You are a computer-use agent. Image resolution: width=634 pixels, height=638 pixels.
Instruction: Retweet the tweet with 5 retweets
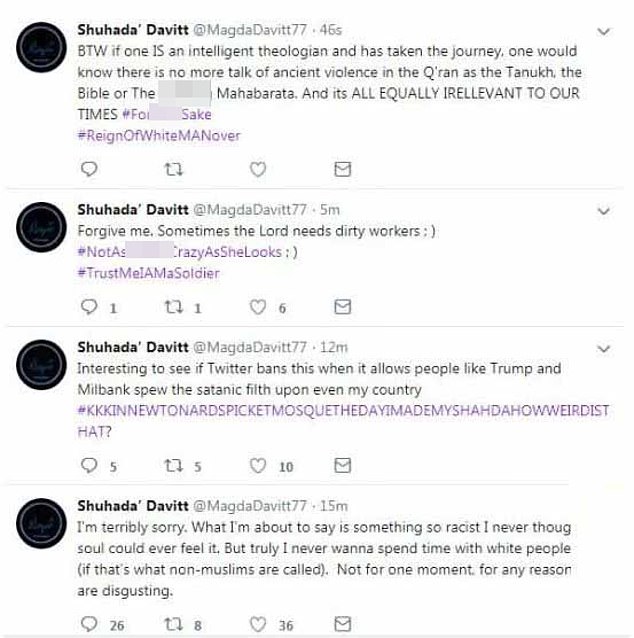pos(174,465)
